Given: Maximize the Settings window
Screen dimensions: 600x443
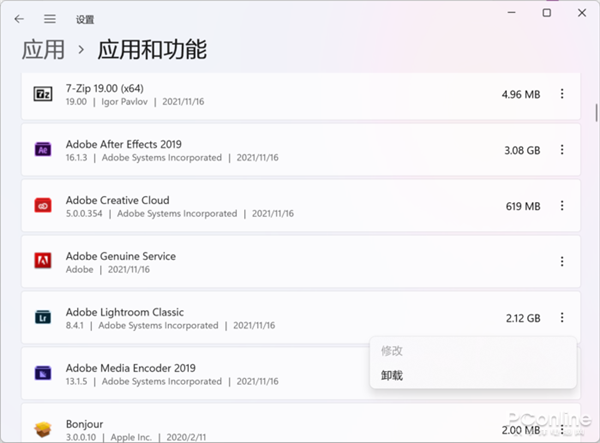Looking at the screenshot, I should 547,13.
